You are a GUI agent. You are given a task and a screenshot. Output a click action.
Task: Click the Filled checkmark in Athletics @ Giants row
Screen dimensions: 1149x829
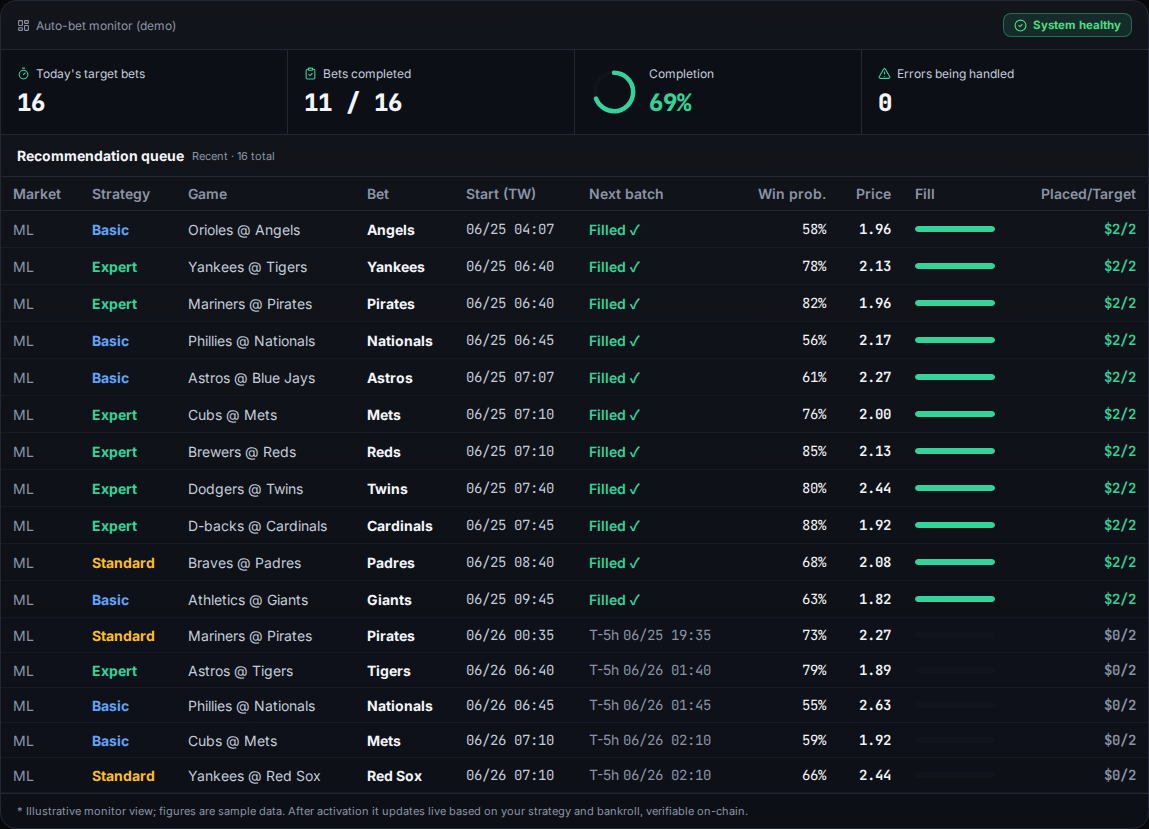635,600
